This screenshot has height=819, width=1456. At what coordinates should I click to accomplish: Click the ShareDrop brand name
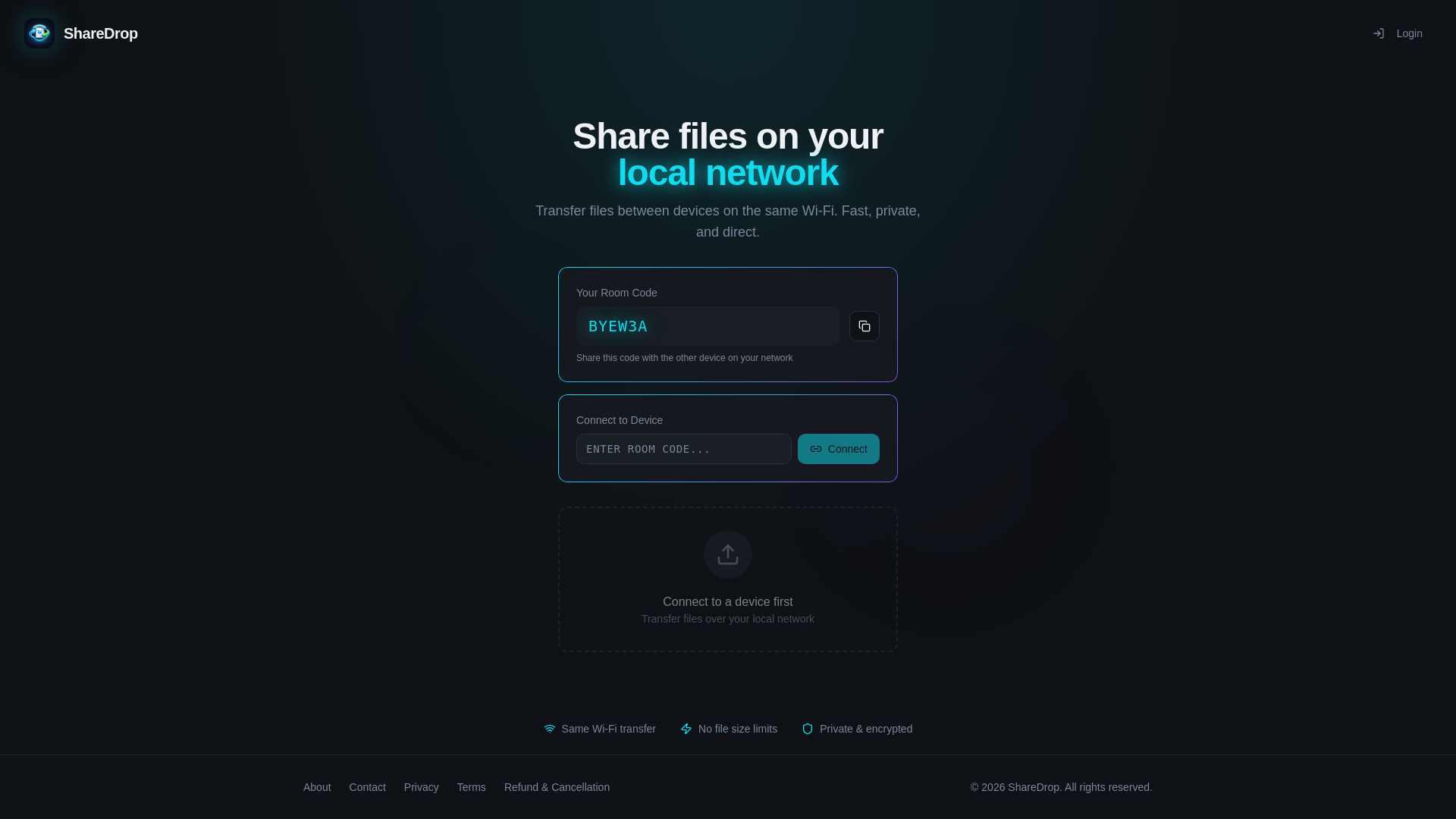click(101, 33)
